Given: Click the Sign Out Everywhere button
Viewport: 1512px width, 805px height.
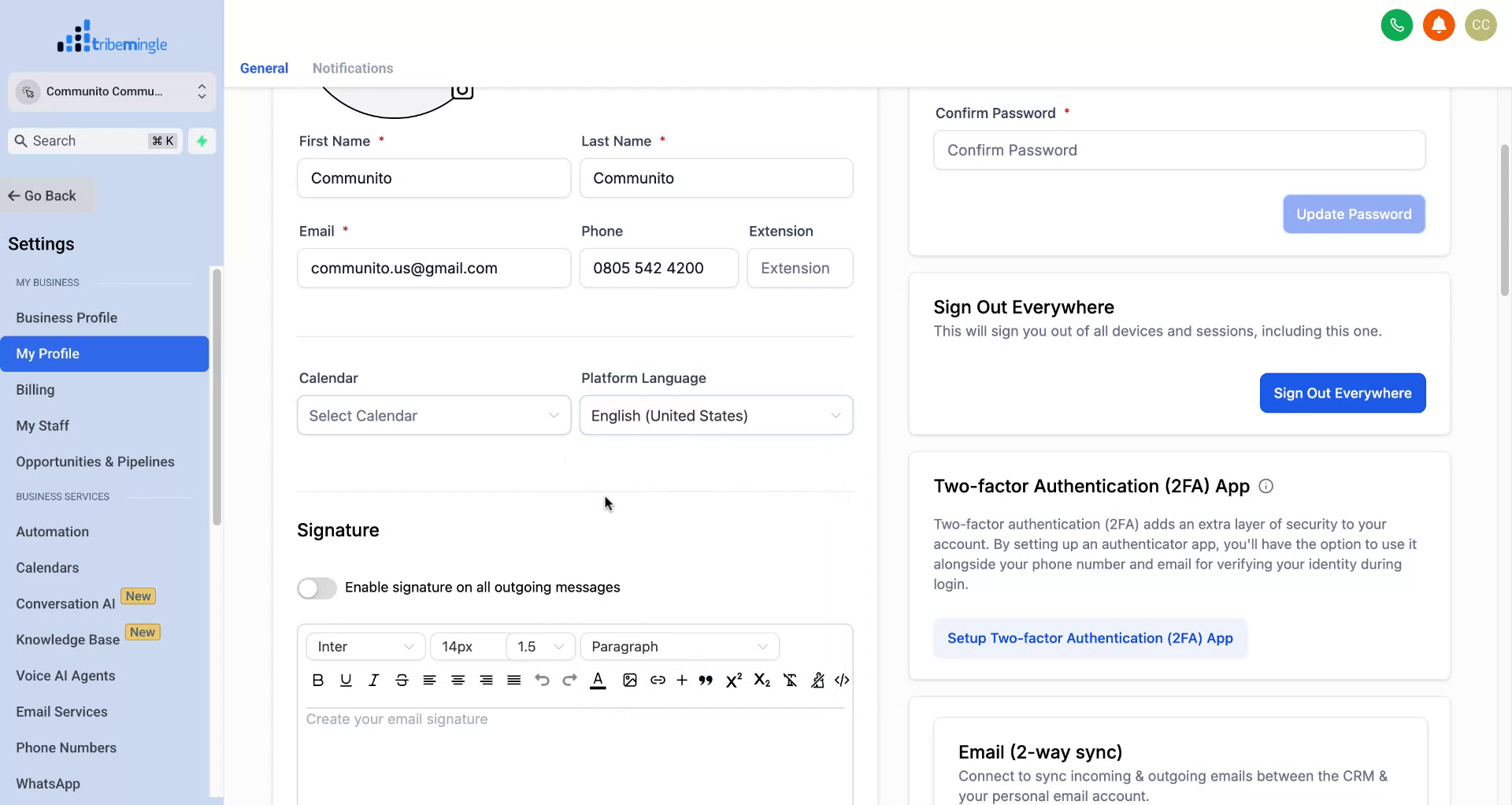Looking at the screenshot, I should pyautogui.click(x=1342, y=392).
